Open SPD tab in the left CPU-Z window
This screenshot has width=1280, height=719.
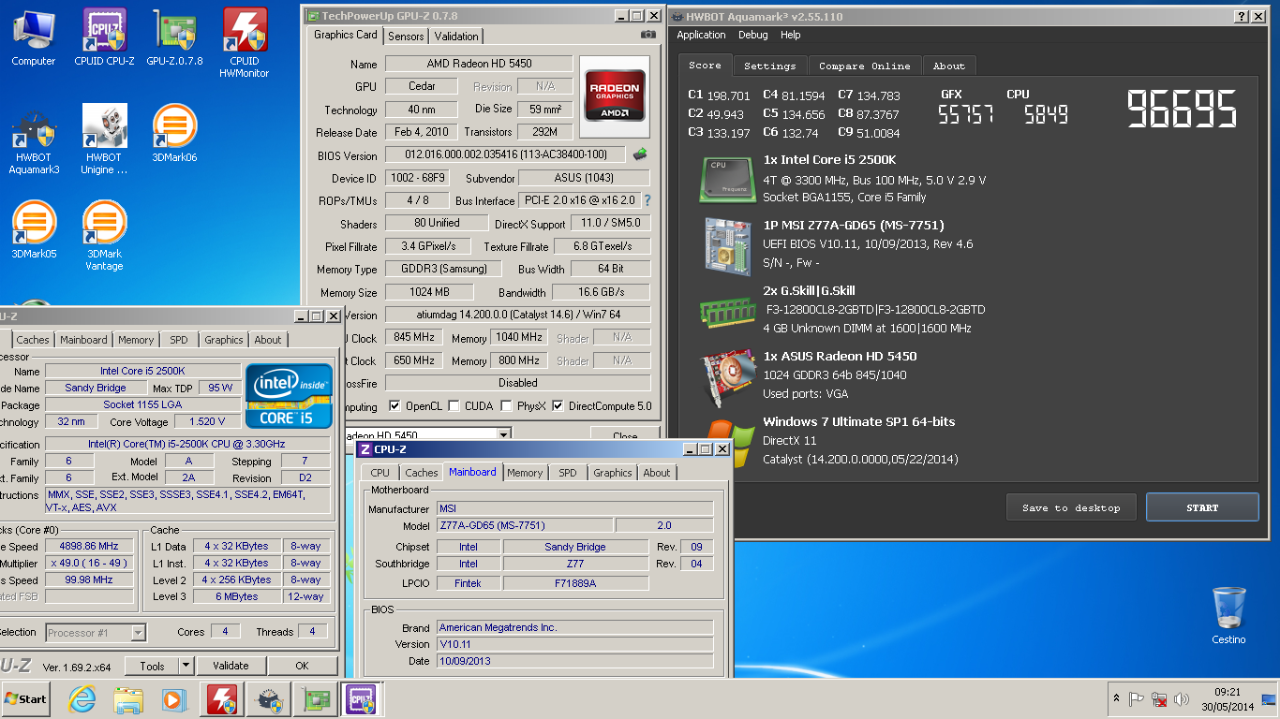coord(178,340)
